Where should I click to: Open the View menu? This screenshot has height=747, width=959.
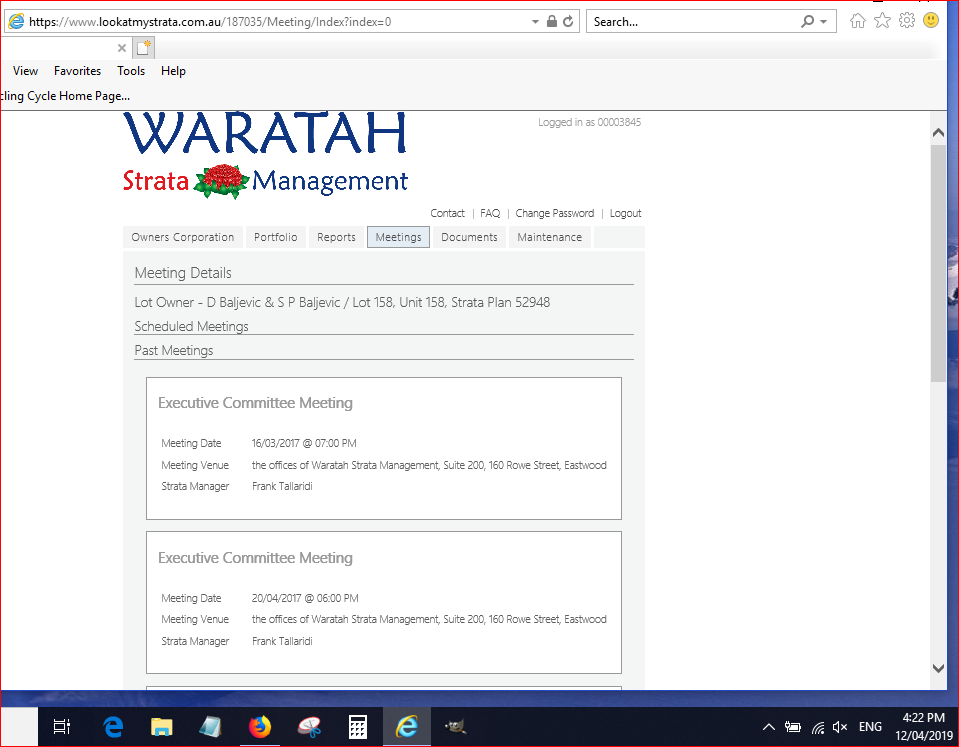point(25,71)
